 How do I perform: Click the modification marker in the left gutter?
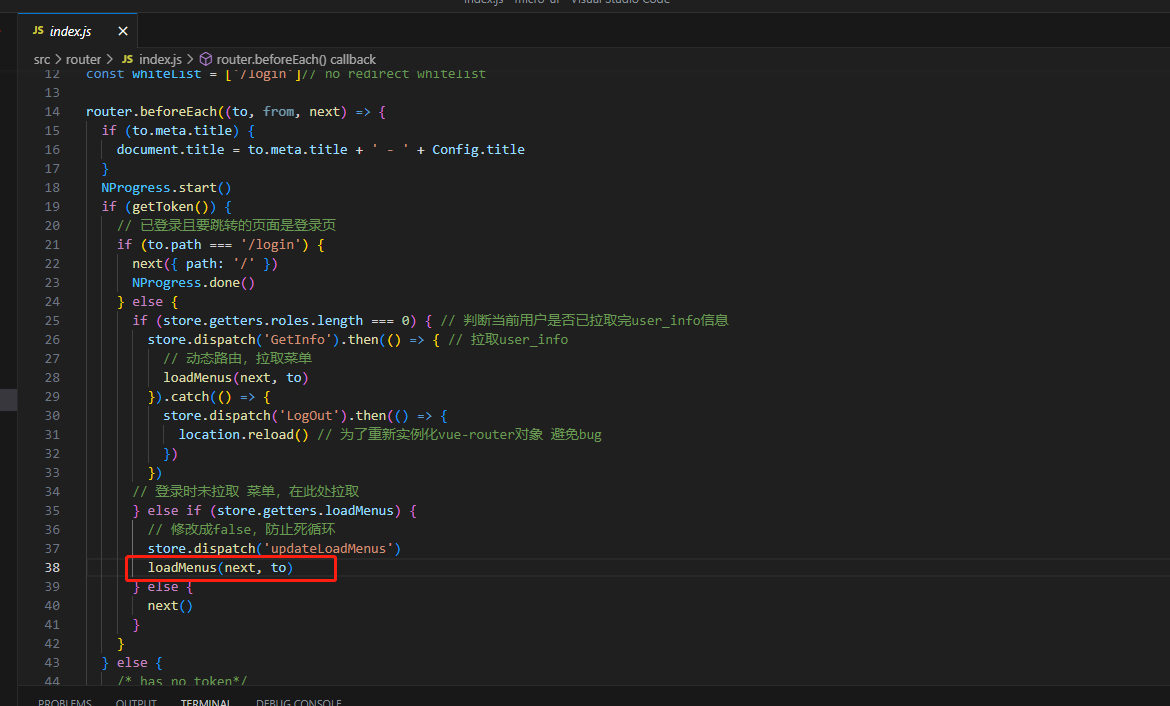pyautogui.click(x=8, y=398)
